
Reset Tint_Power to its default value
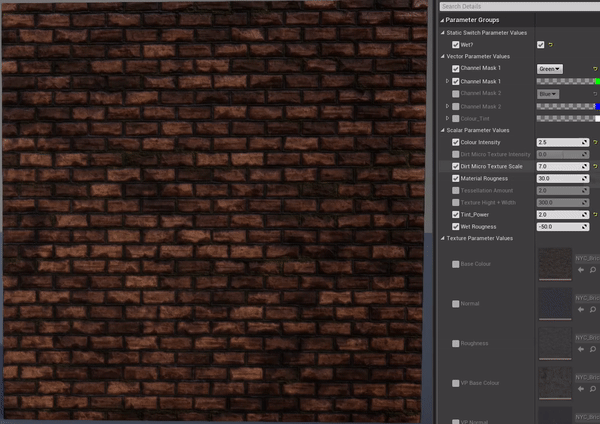click(595, 215)
